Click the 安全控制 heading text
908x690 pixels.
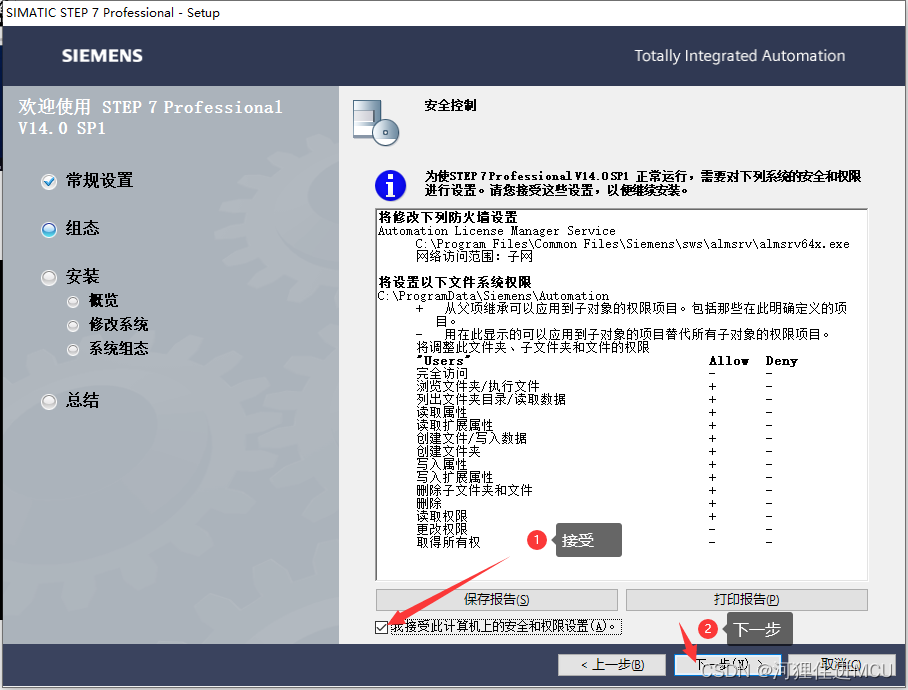tap(450, 105)
